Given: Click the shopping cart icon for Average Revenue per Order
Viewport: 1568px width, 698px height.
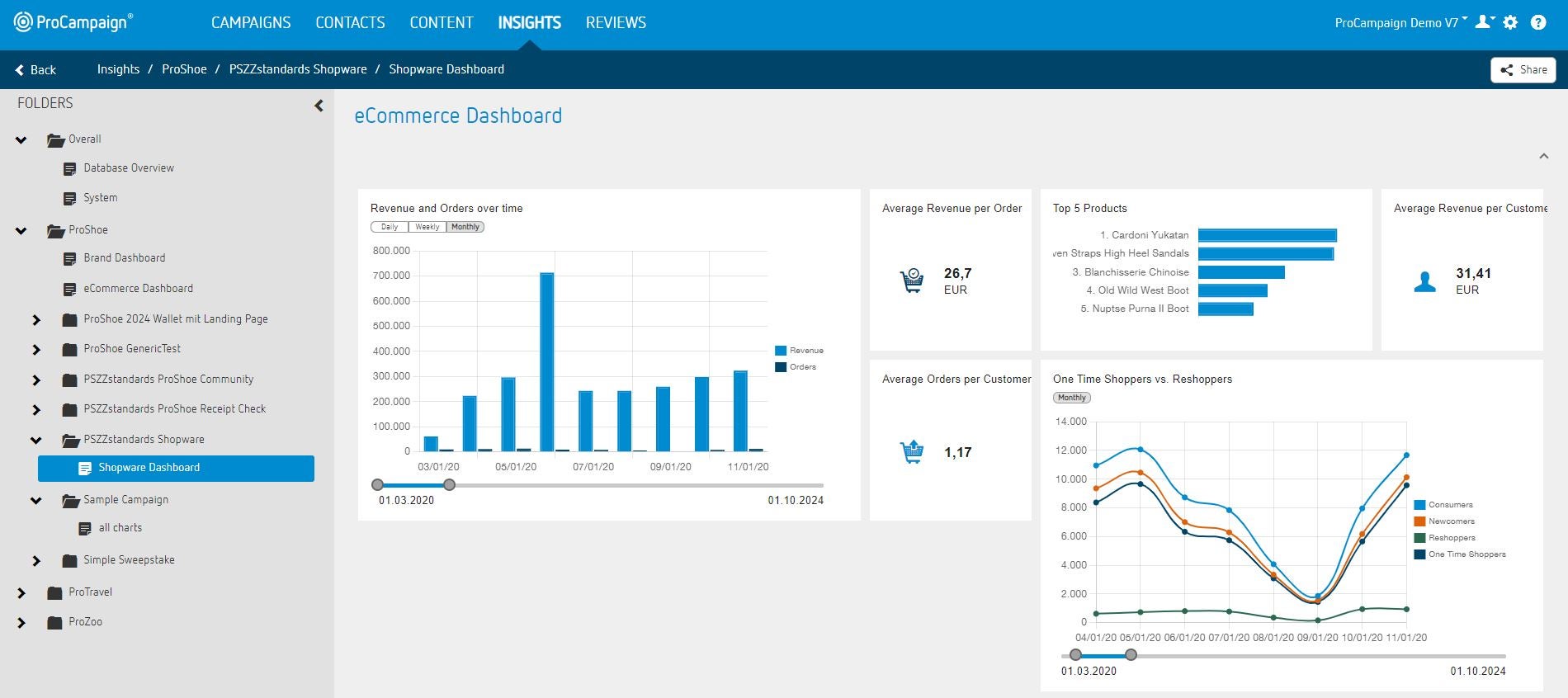Looking at the screenshot, I should tap(912, 281).
